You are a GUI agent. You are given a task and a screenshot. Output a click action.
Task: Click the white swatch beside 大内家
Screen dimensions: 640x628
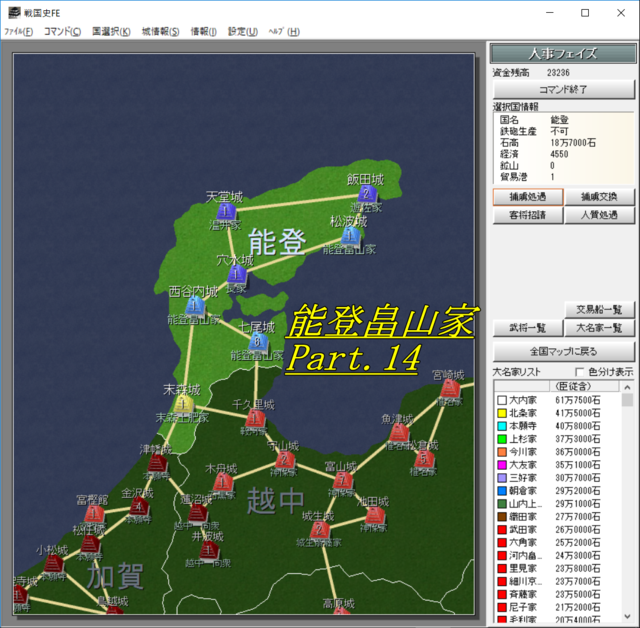click(502, 400)
